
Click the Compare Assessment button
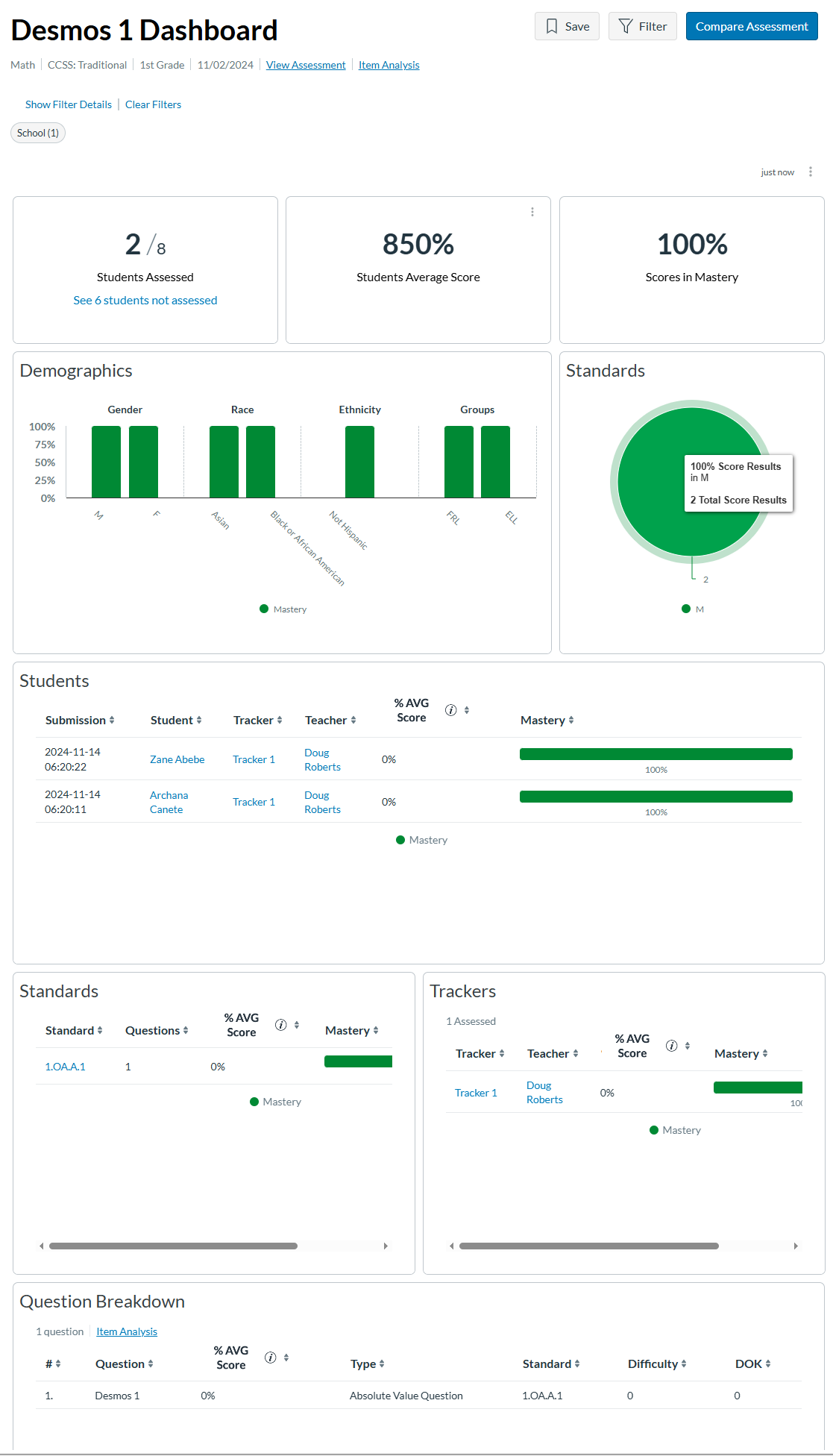pos(750,26)
